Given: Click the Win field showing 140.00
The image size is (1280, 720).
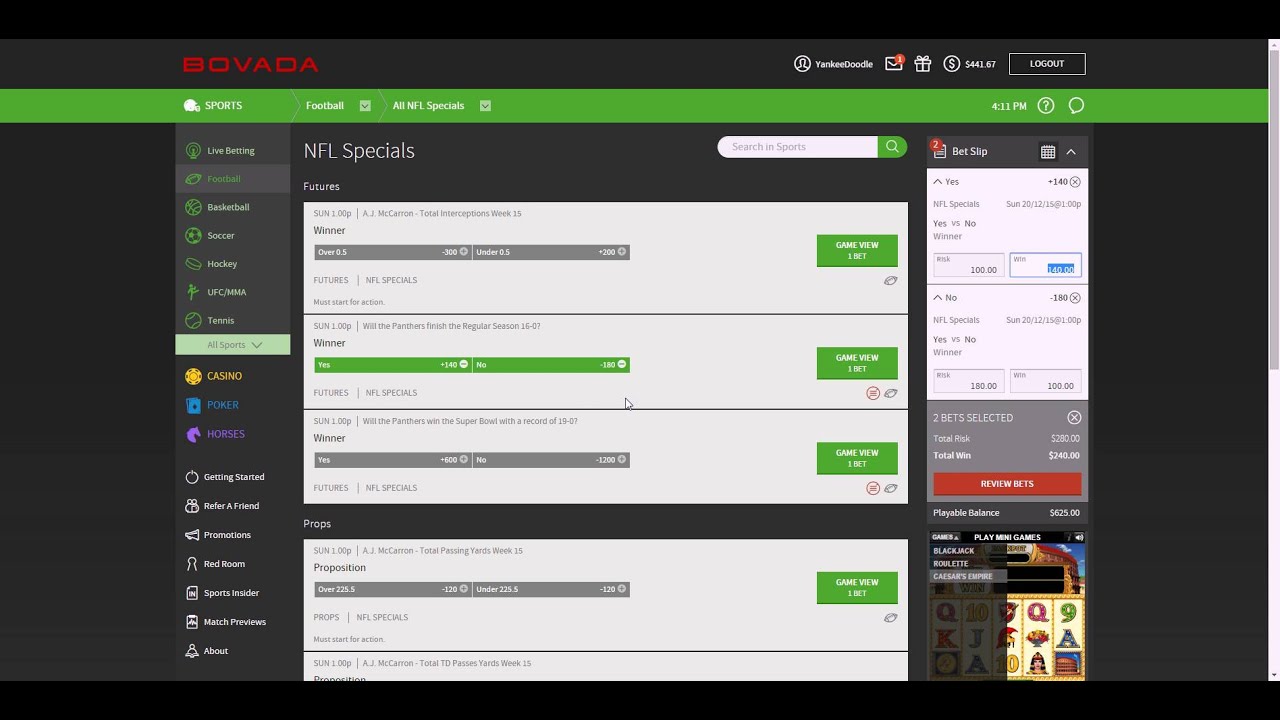Looking at the screenshot, I should coord(1045,265).
